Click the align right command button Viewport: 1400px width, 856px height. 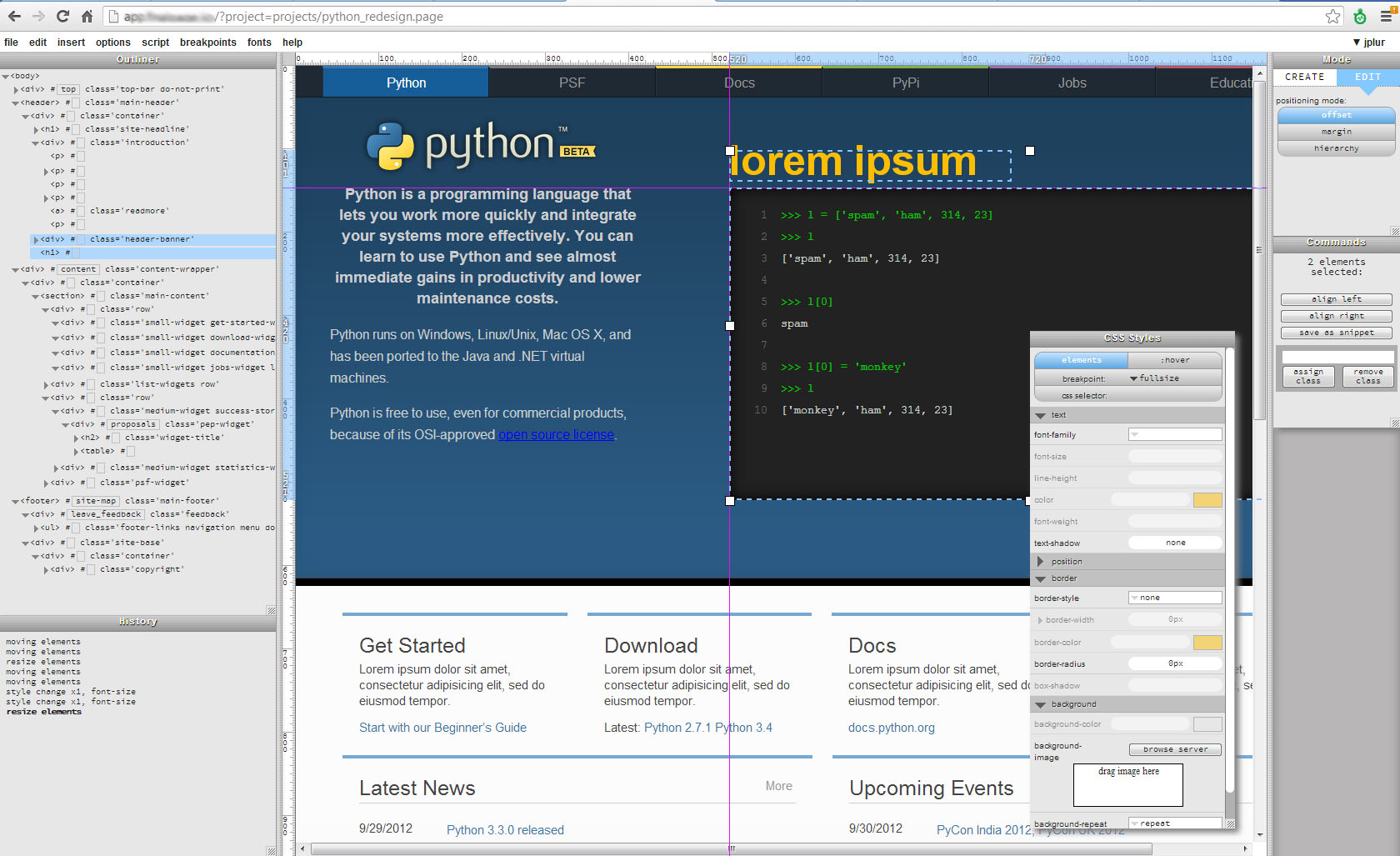[x=1336, y=316]
